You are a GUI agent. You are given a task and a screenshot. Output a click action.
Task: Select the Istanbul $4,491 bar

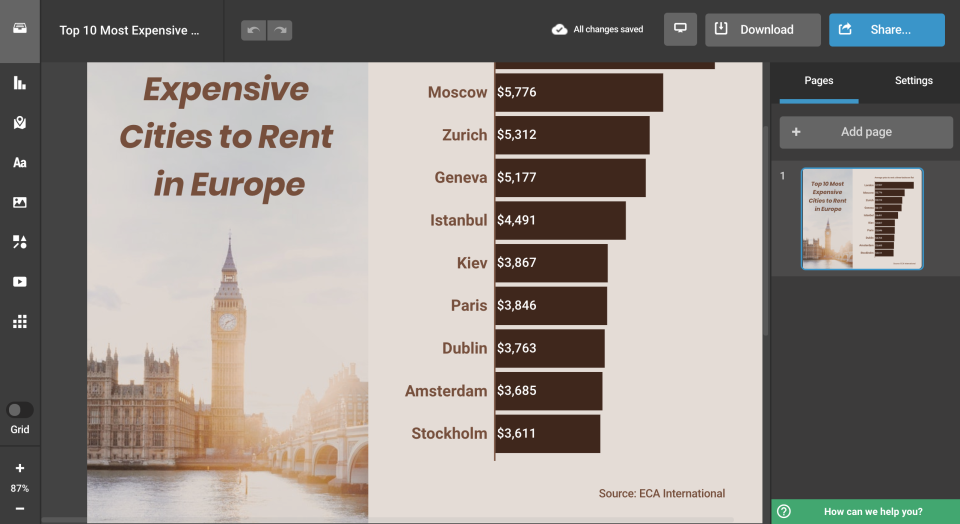[x=560, y=220]
